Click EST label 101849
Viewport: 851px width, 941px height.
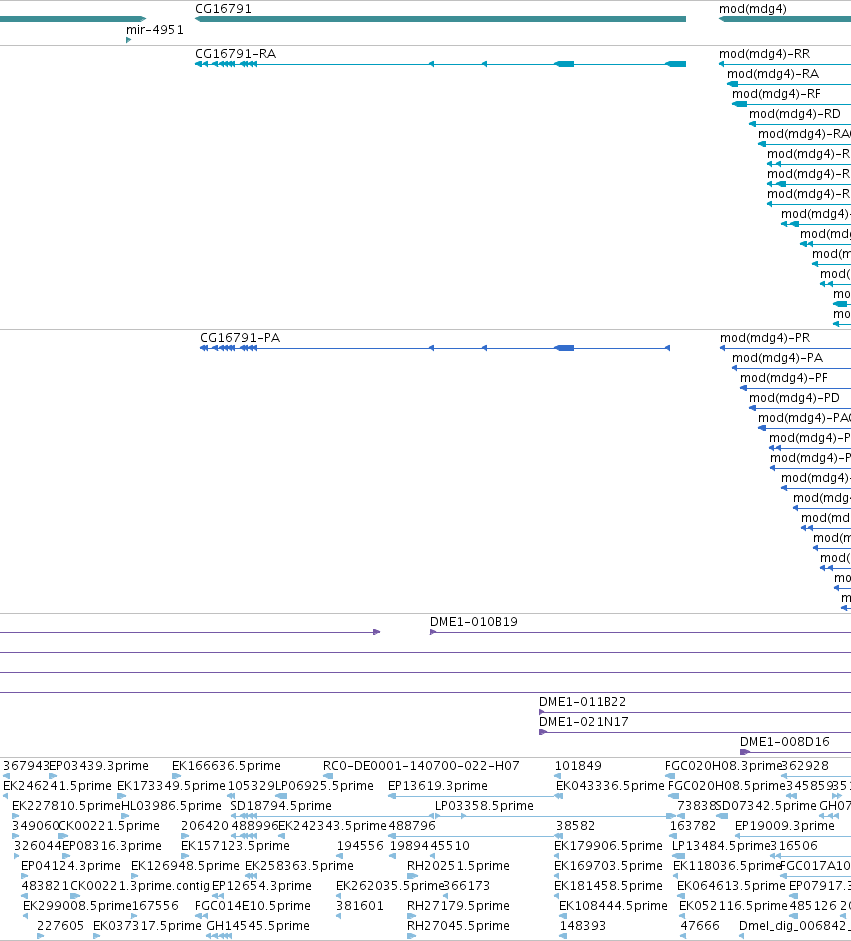click(x=578, y=766)
